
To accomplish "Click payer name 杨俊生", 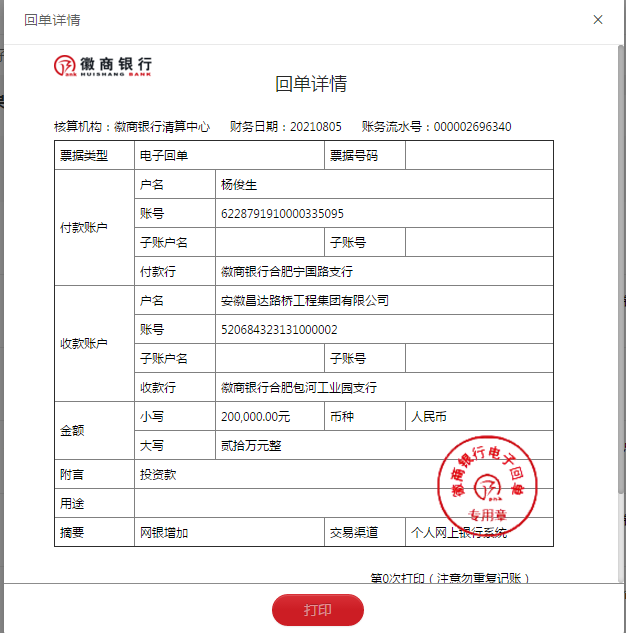I will coord(239,185).
